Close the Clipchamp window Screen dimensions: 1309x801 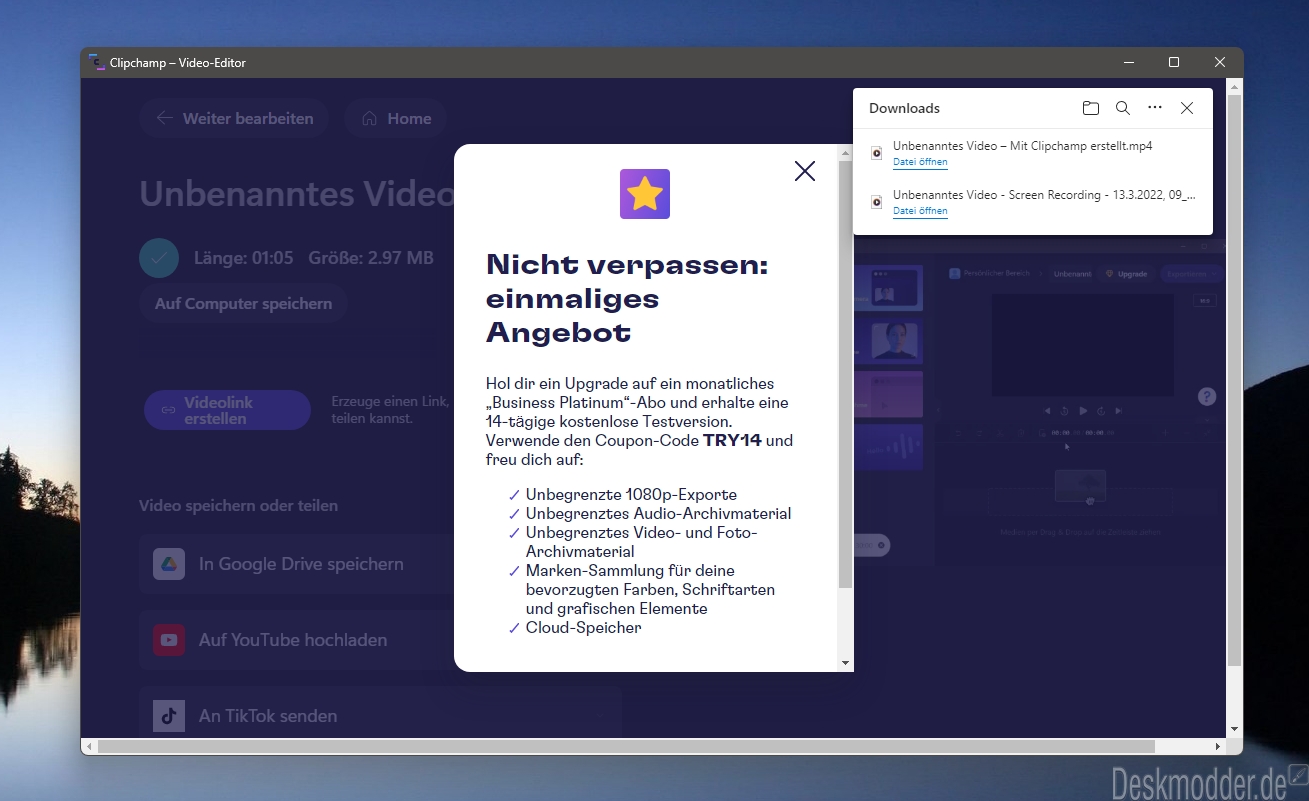[1220, 62]
